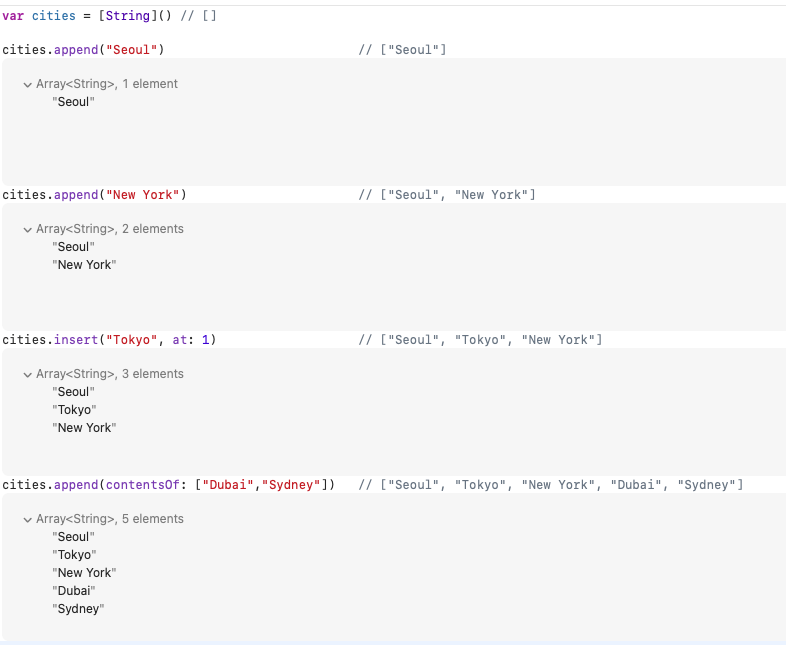Select "Seoul" row in 2 elements array
Image resolution: width=786 pixels, height=645 pixels.
pos(74,247)
